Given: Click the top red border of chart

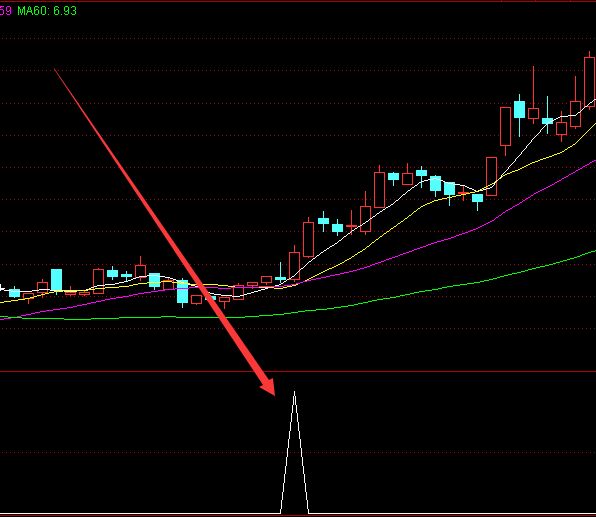Looking at the screenshot, I should 298,1.
